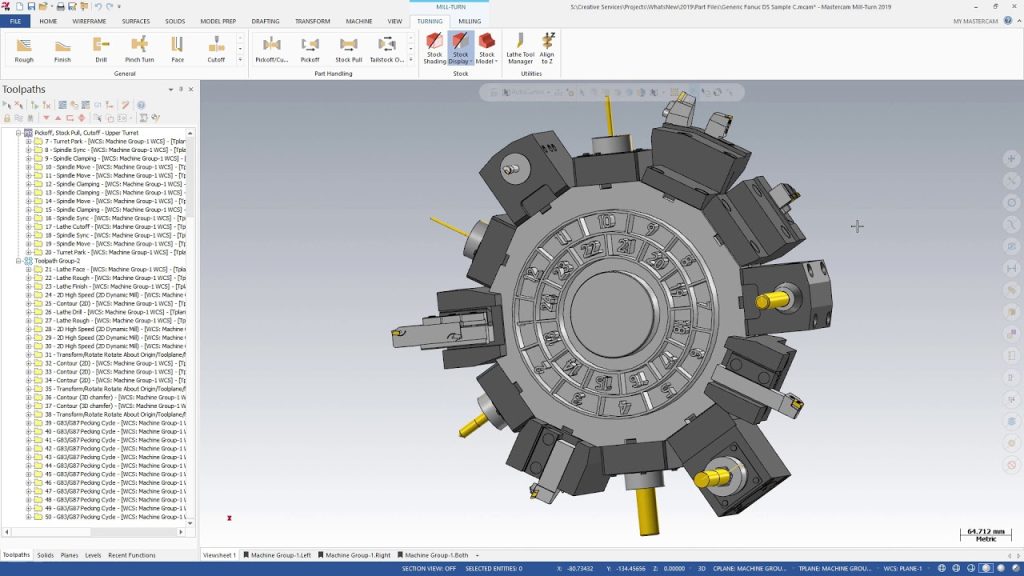The width and height of the screenshot is (1024, 576).
Task: Switch to the MILLING ribbon tab
Action: (469, 21)
